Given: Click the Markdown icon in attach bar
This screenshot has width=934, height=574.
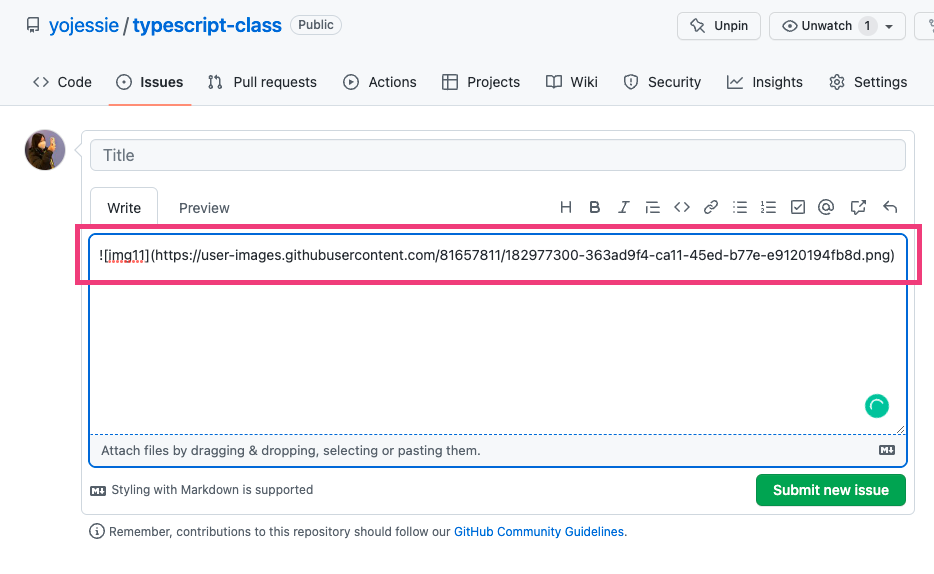Looking at the screenshot, I should 887,450.
